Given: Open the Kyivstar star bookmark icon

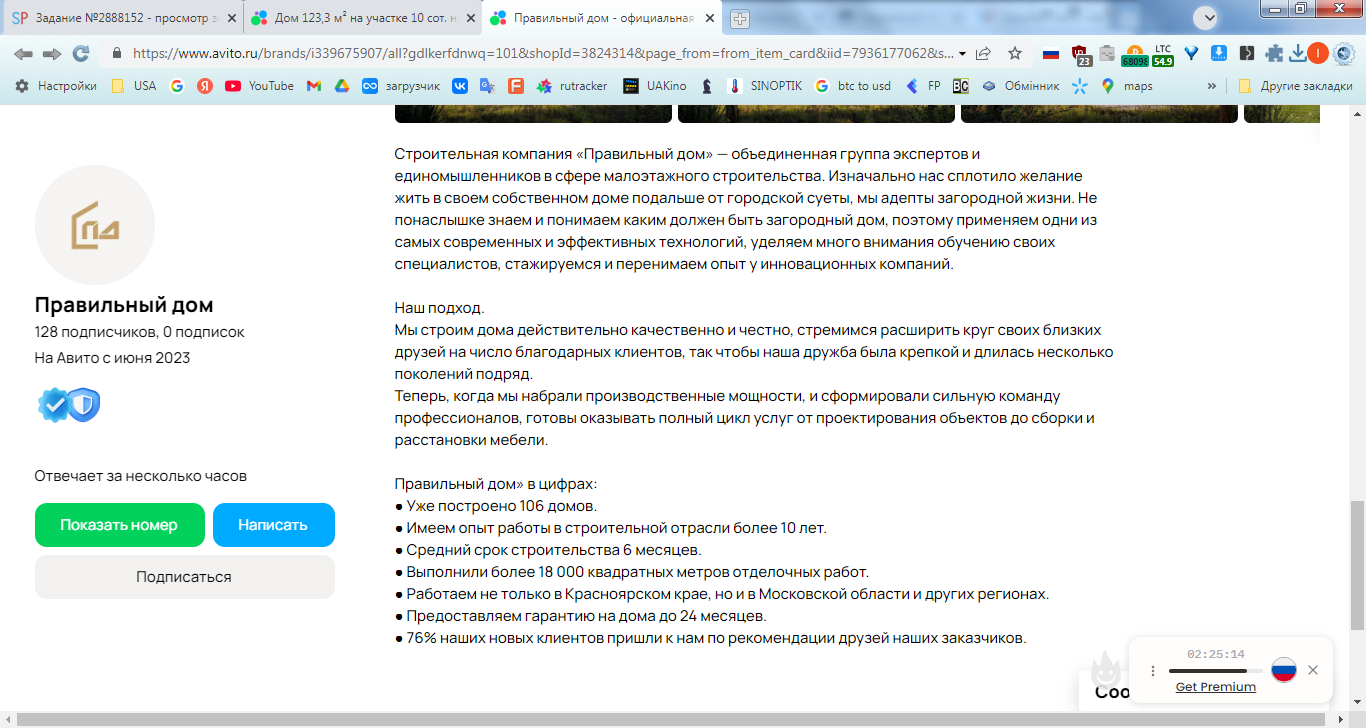Looking at the screenshot, I should (1080, 86).
